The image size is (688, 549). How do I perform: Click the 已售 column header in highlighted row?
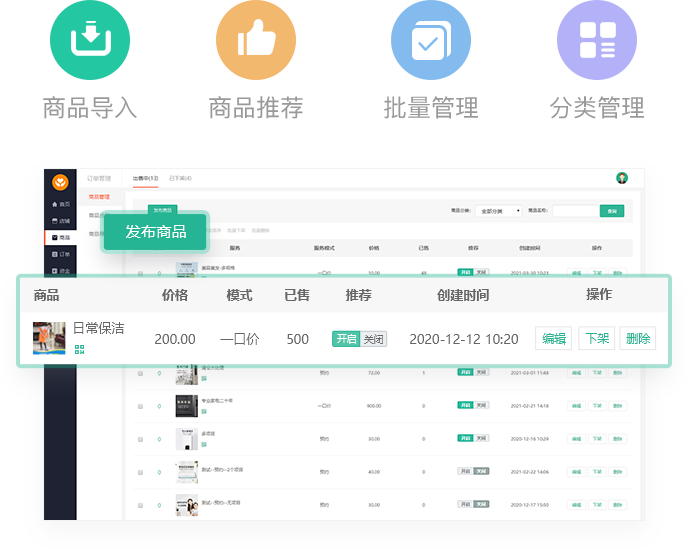coord(297,295)
